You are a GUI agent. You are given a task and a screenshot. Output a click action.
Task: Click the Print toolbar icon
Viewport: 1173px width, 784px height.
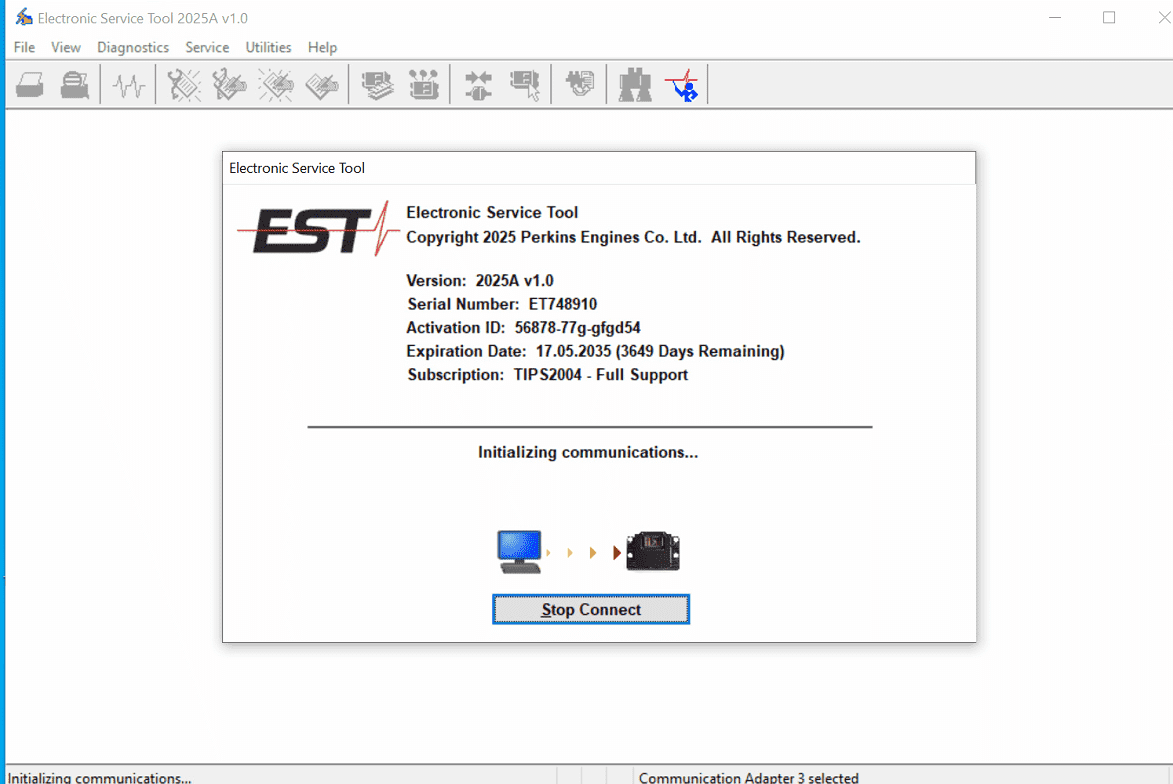tap(30, 85)
